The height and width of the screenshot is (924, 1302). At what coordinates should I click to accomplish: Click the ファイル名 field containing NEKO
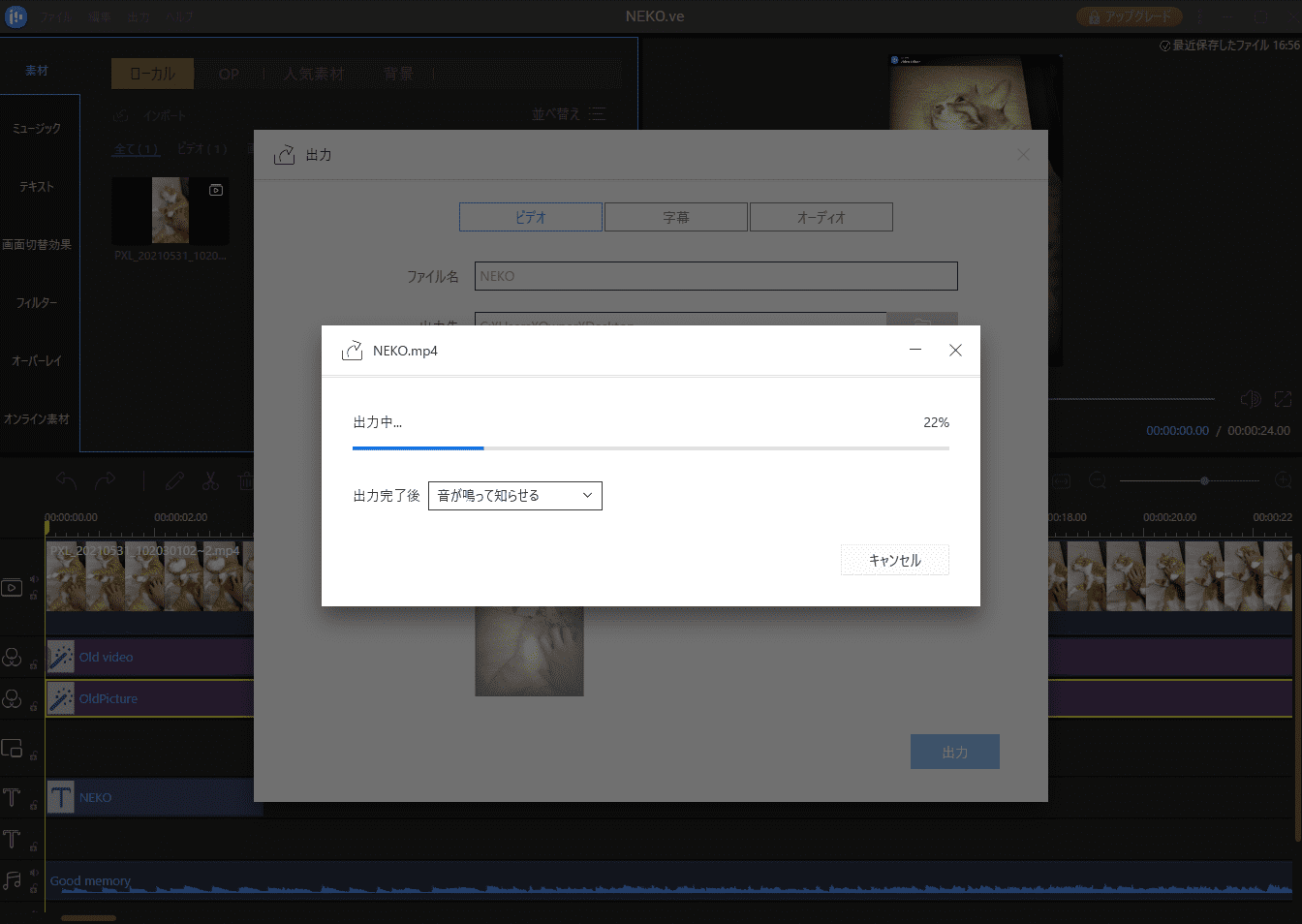[716, 276]
